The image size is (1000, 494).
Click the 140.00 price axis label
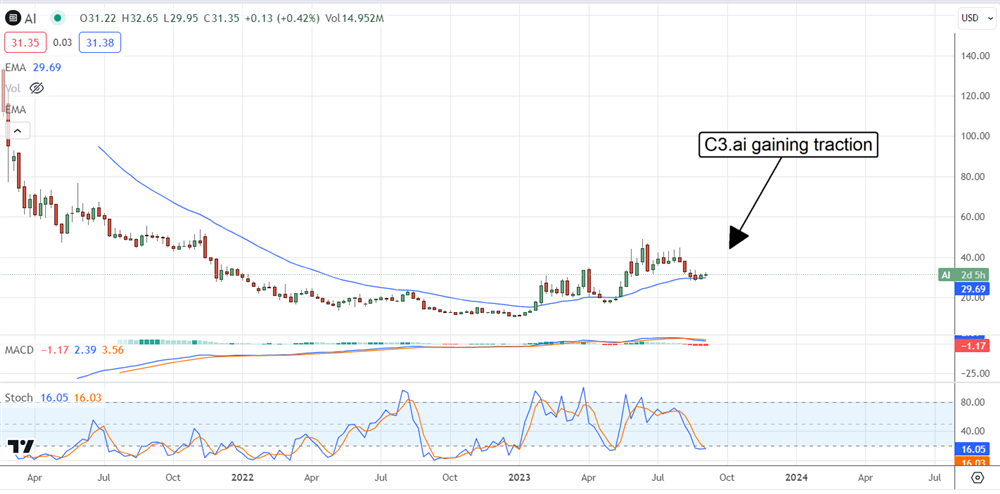(x=976, y=56)
